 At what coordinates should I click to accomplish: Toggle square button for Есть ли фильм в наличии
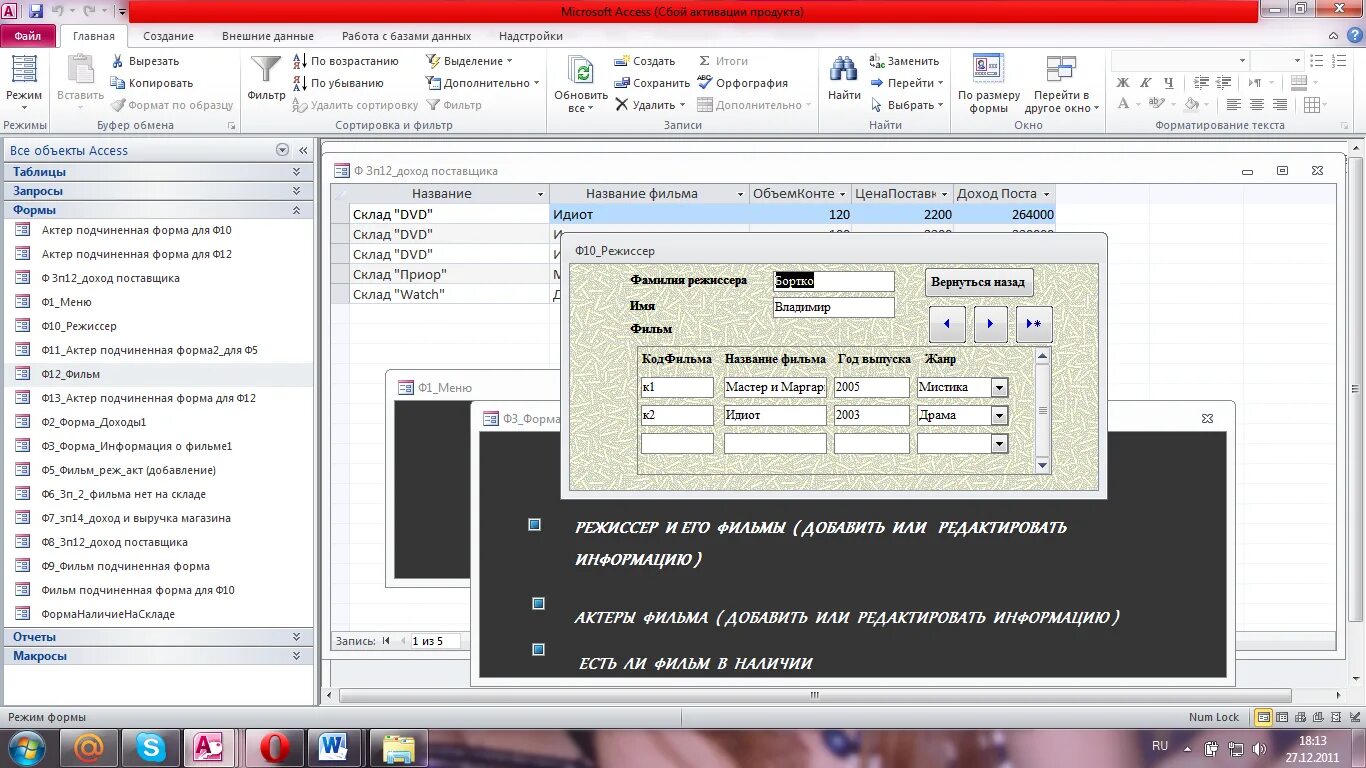[x=538, y=649]
